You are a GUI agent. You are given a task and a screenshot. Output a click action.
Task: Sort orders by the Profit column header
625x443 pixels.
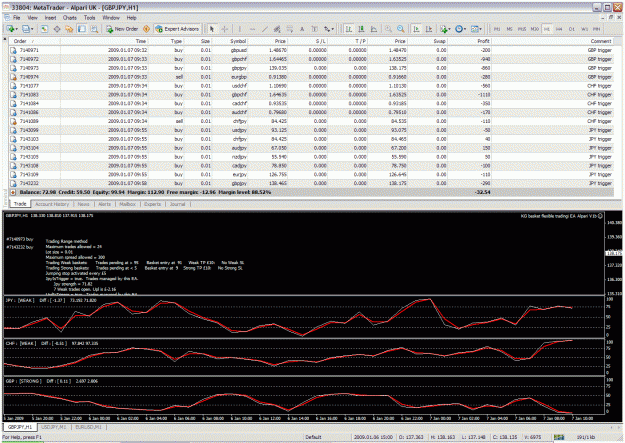(x=469, y=41)
